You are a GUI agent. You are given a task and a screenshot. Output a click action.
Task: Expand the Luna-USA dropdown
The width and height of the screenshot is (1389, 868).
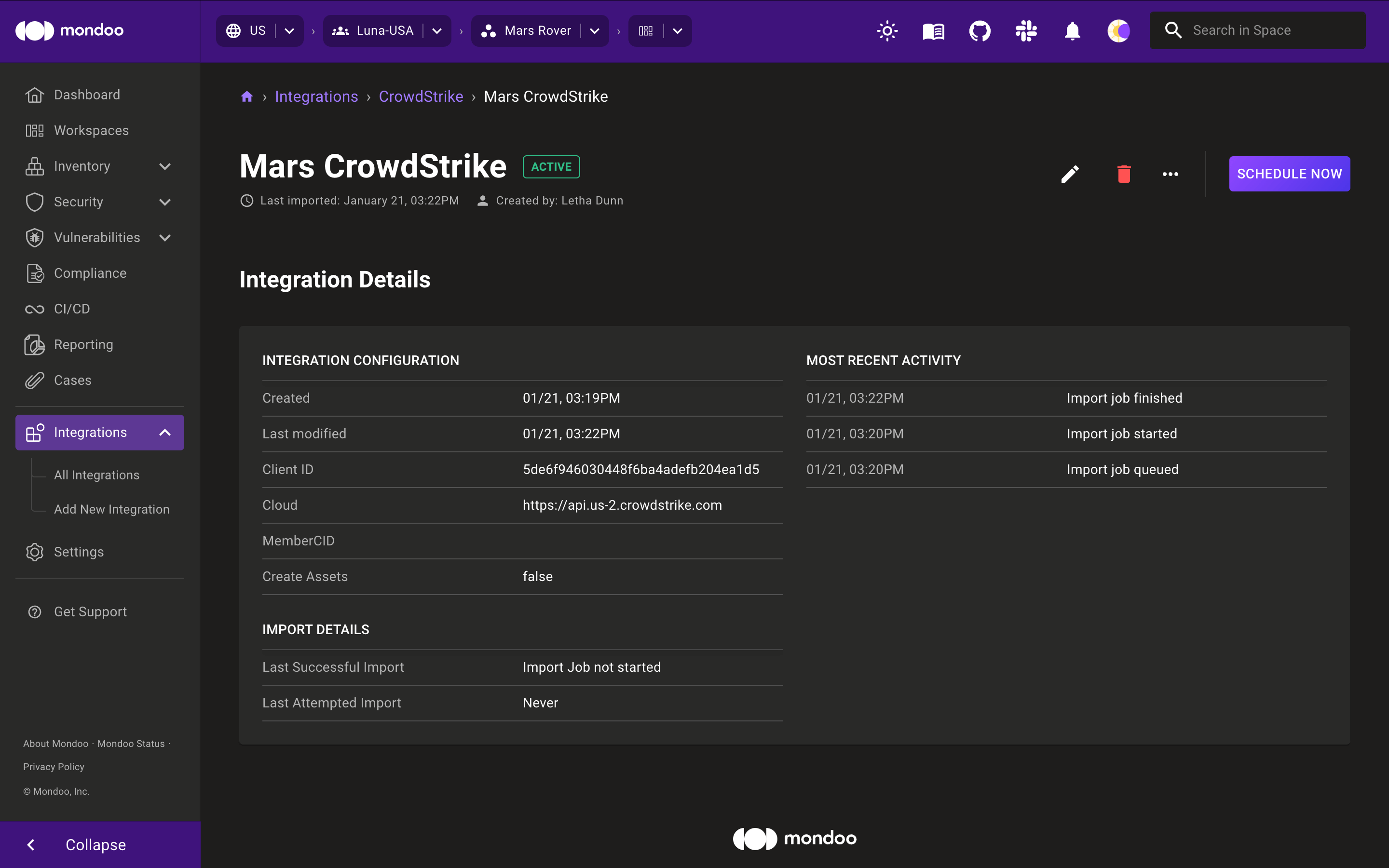pos(437,30)
